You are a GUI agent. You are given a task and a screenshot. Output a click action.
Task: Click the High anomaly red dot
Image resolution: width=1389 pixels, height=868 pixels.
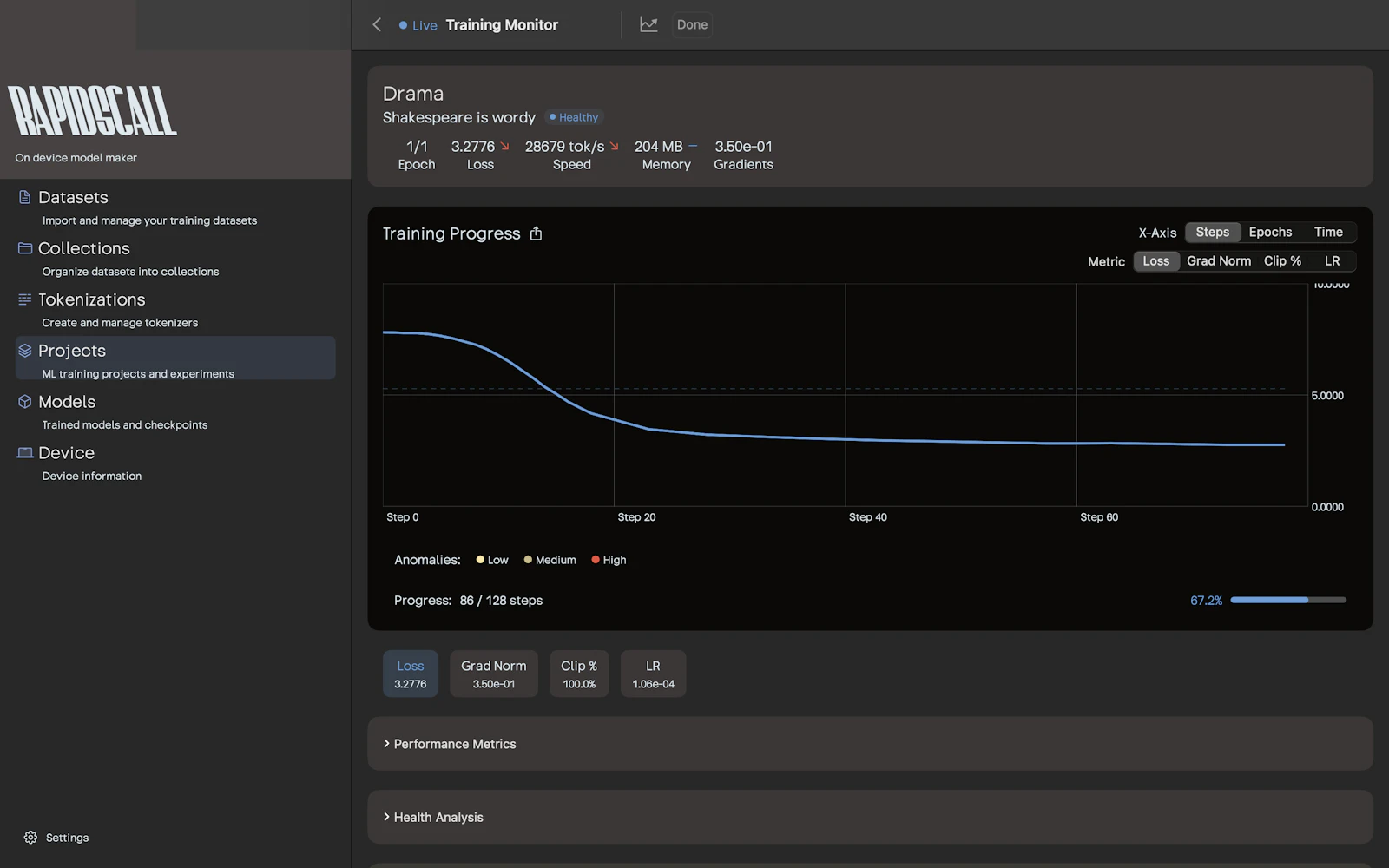pos(596,560)
